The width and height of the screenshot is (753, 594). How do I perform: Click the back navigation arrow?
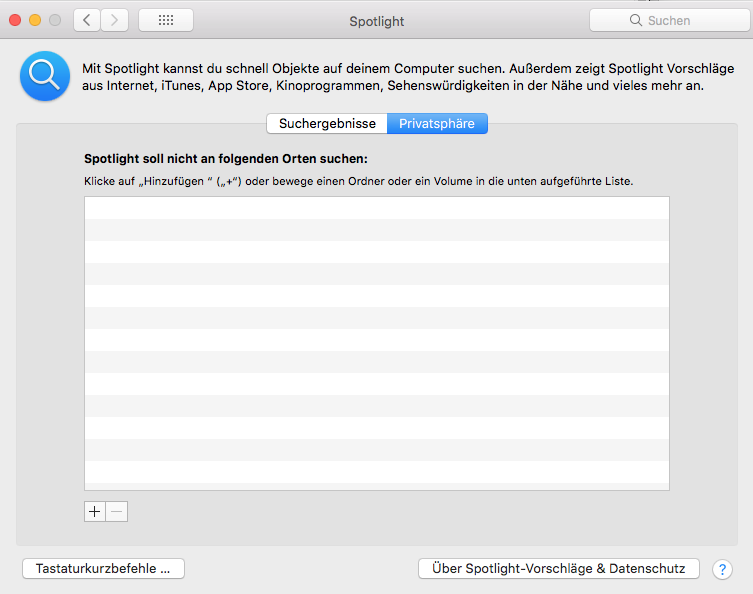coord(87,20)
